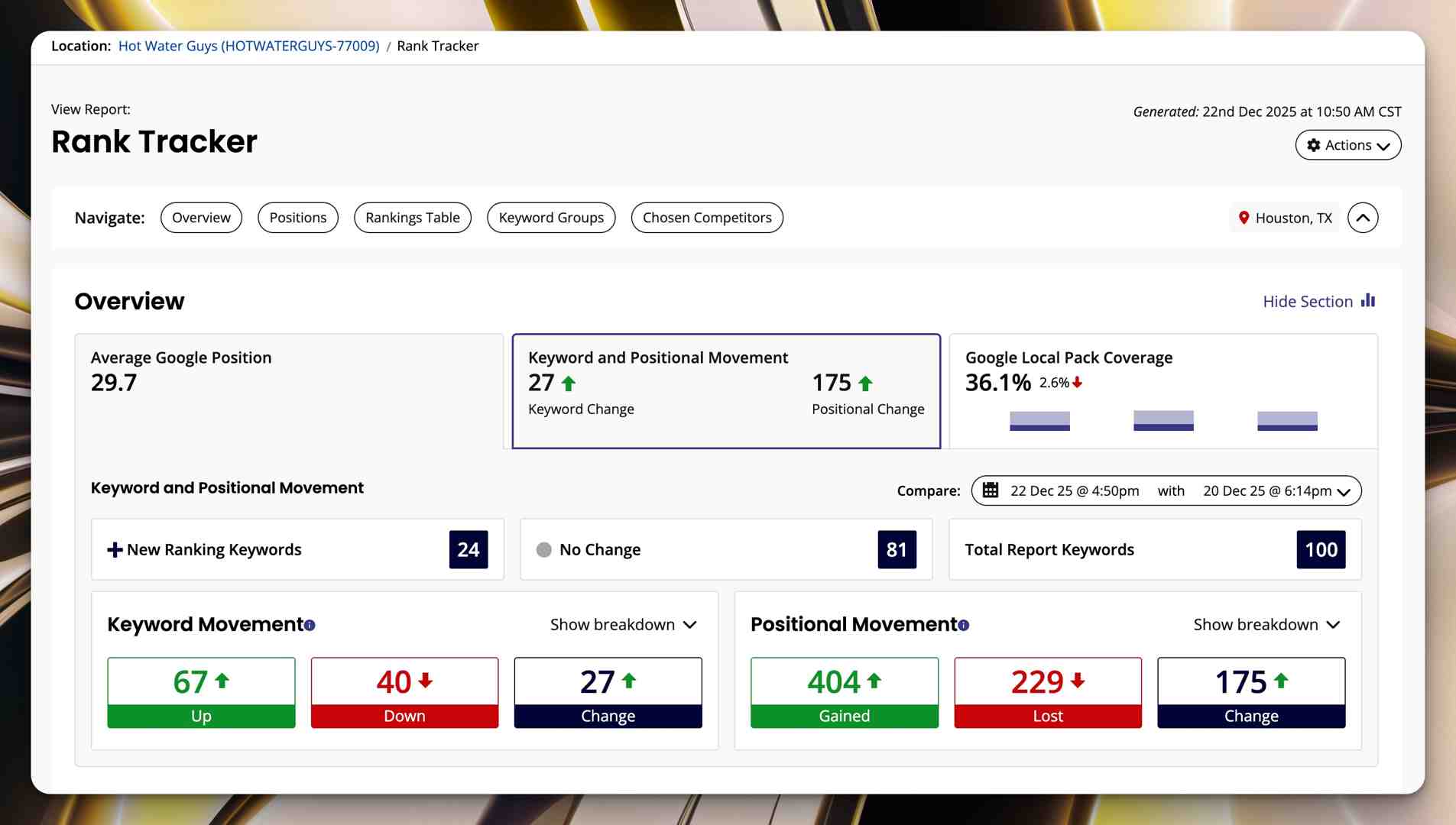Expand Positional Movement Show breakdown
The height and width of the screenshot is (825, 1456).
(1266, 625)
